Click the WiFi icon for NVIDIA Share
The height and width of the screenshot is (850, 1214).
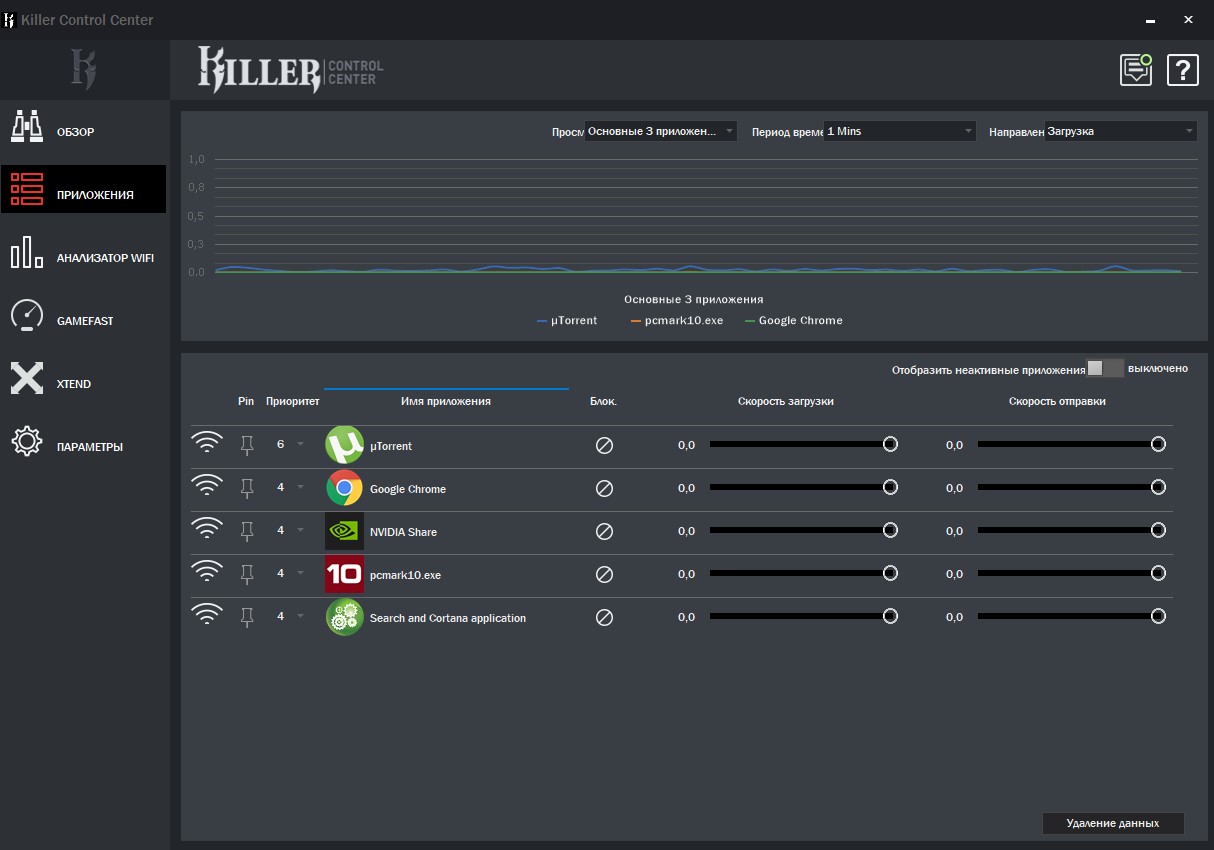coord(207,529)
